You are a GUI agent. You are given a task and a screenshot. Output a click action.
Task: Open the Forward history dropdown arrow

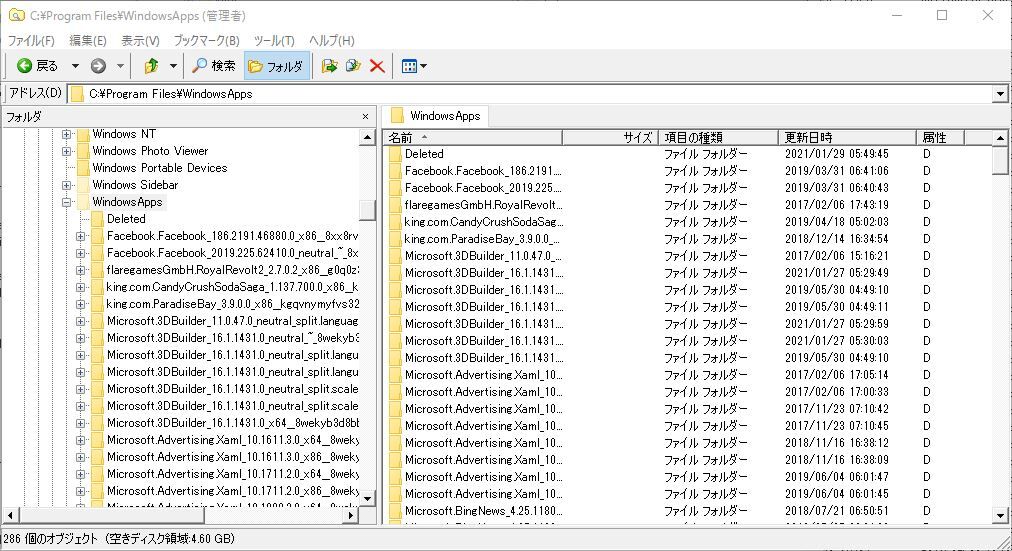pyautogui.click(x=120, y=66)
